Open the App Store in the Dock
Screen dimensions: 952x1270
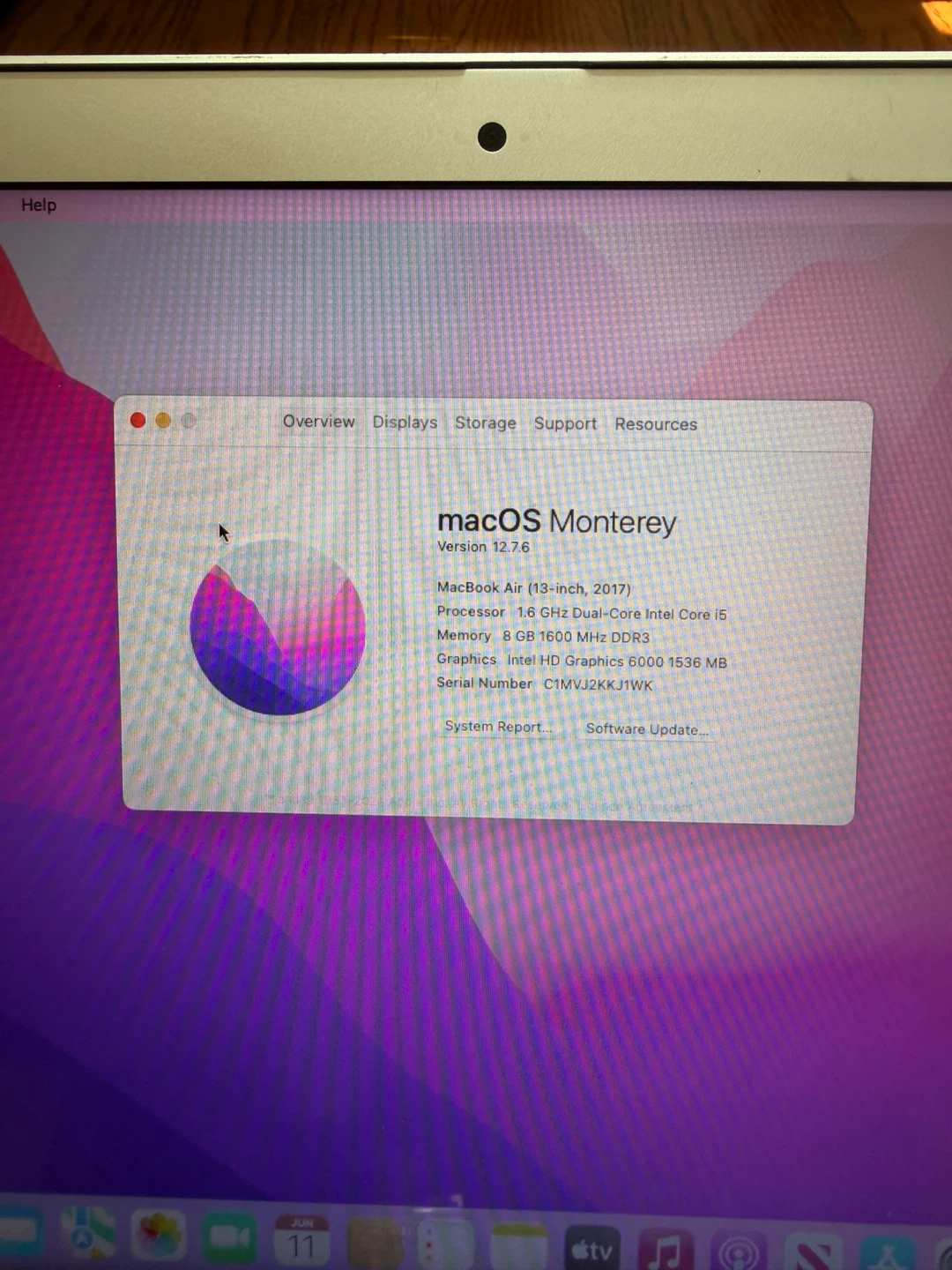pyautogui.click(x=888, y=1254)
